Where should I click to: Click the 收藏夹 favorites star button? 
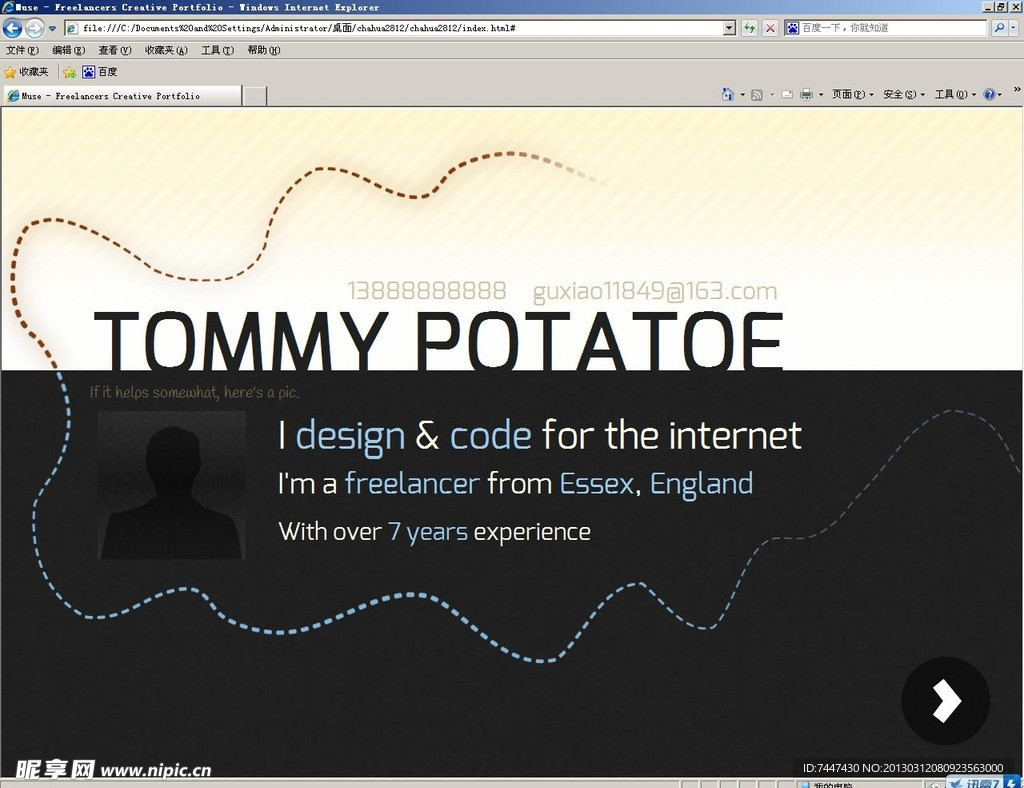coord(27,72)
